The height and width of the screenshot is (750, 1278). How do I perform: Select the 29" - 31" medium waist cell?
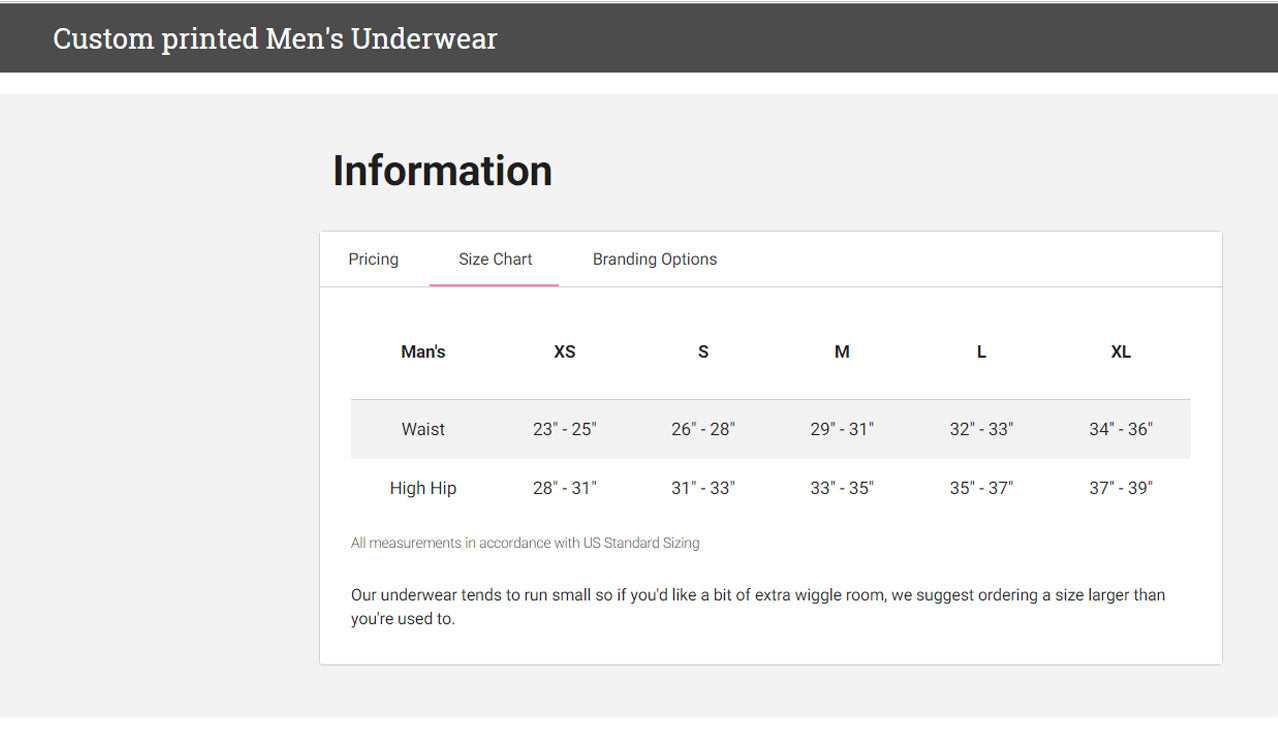tap(841, 428)
